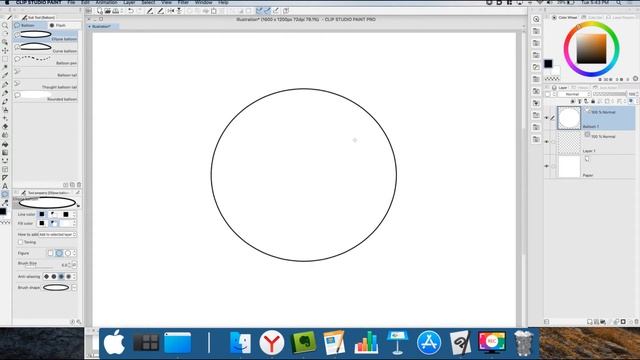This screenshot has width=640, height=360.
Task: Open the Line color options stepper
Action: pyautogui.click(x=74, y=214)
